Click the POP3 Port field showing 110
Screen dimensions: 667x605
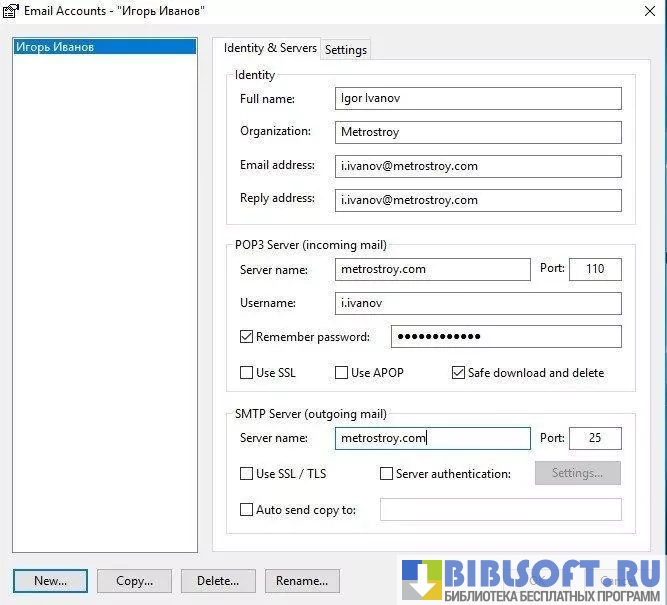pos(594,269)
